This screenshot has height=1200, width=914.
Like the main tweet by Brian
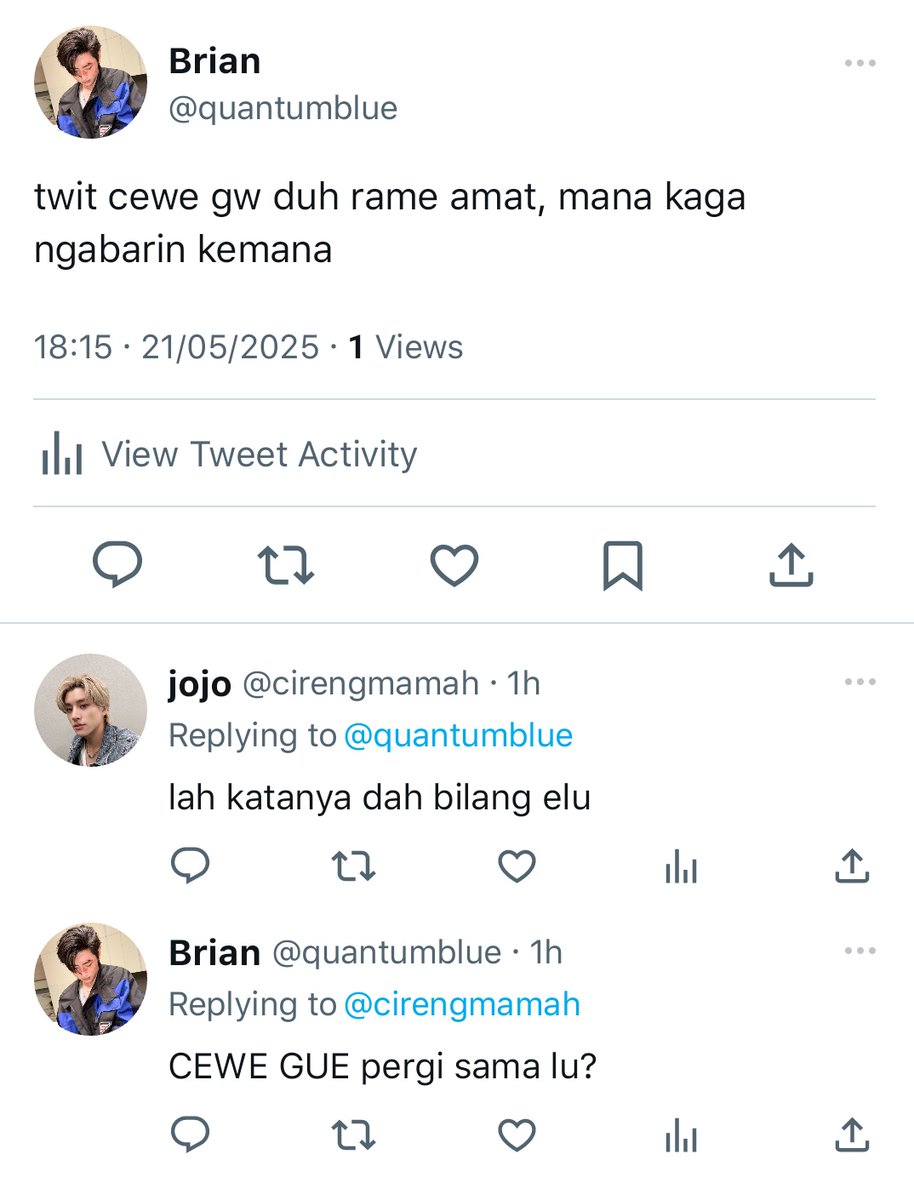click(454, 565)
